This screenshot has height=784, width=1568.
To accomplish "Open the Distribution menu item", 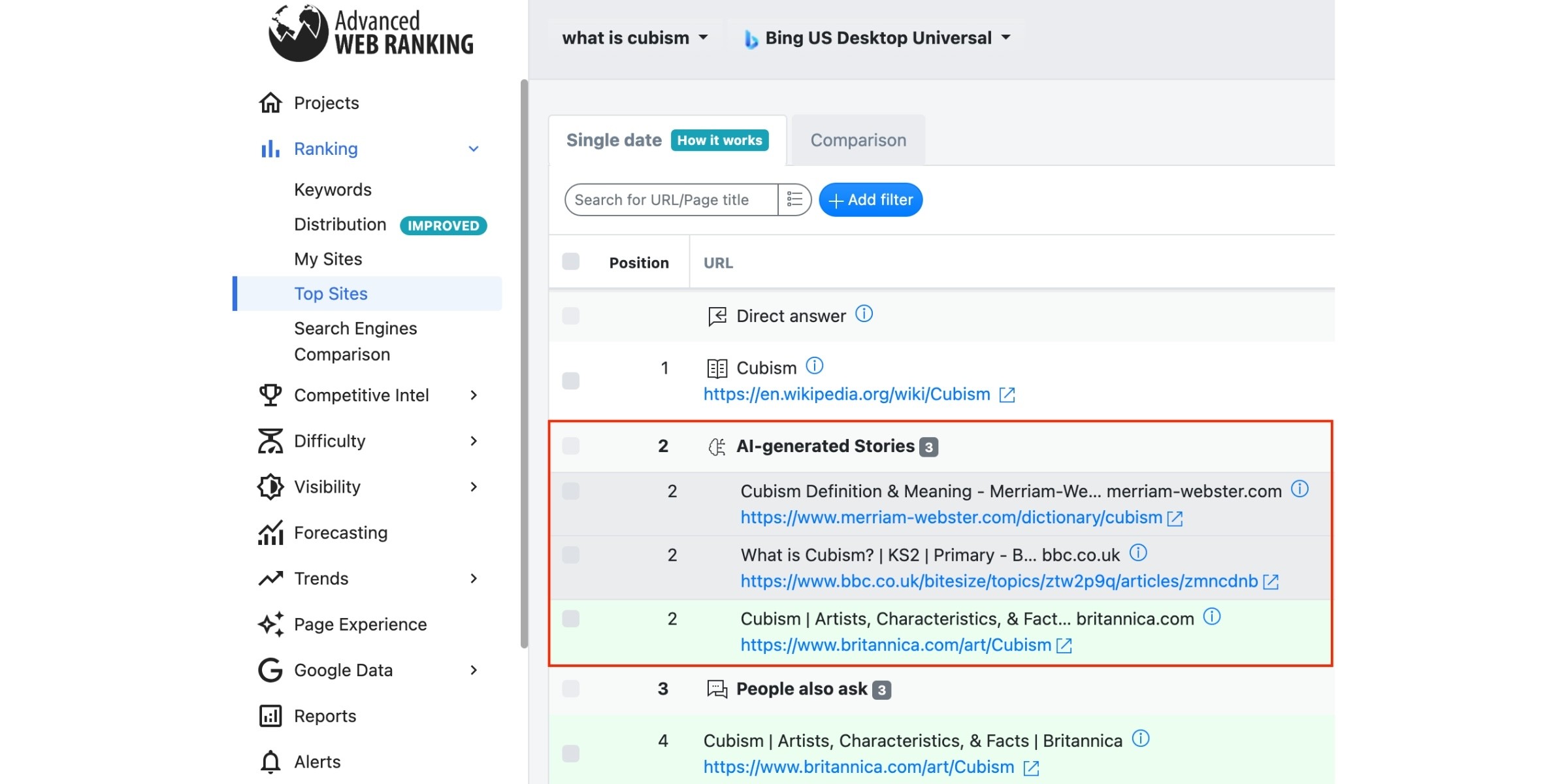I will 340,224.
